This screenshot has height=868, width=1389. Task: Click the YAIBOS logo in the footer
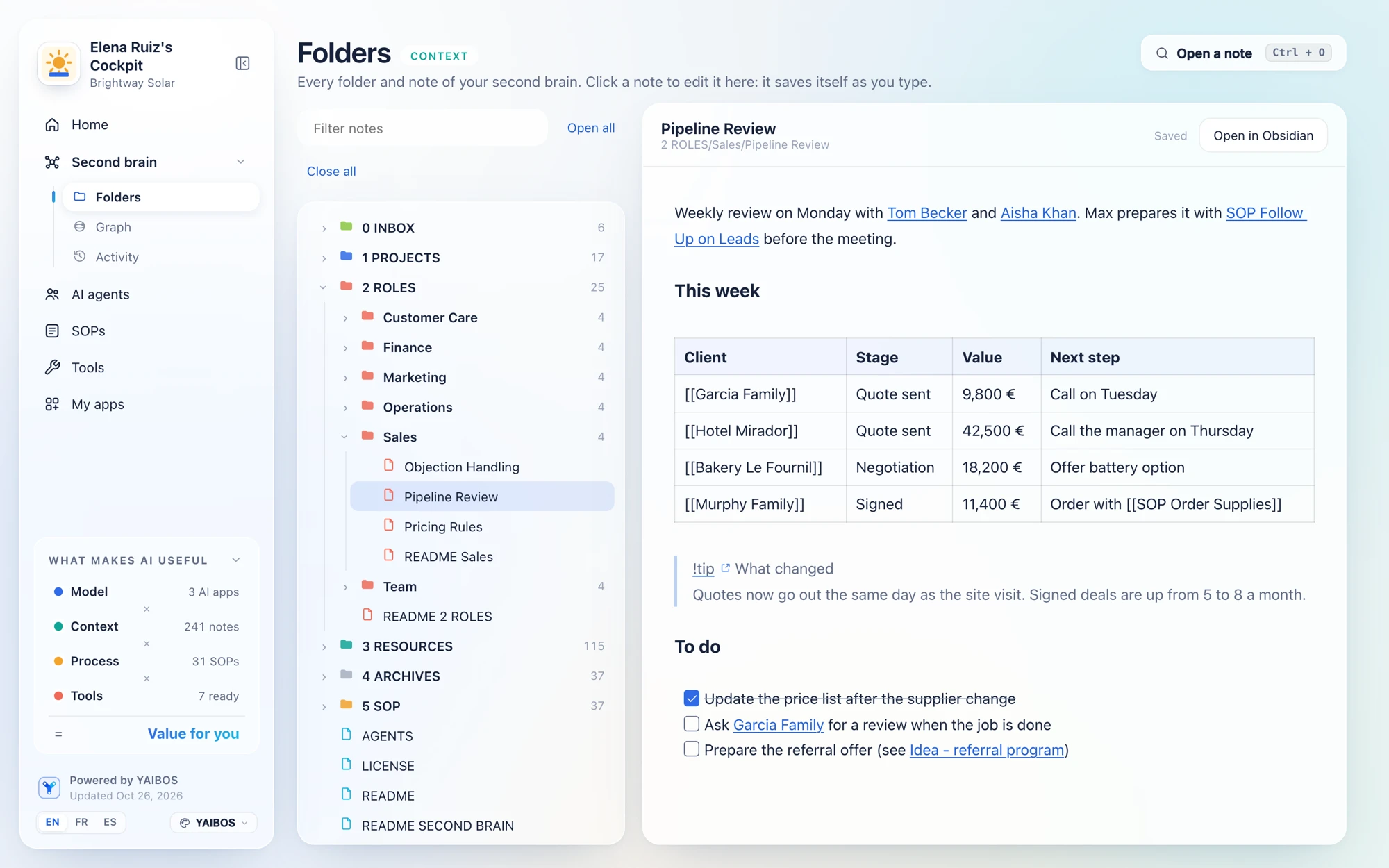coord(49,787)
